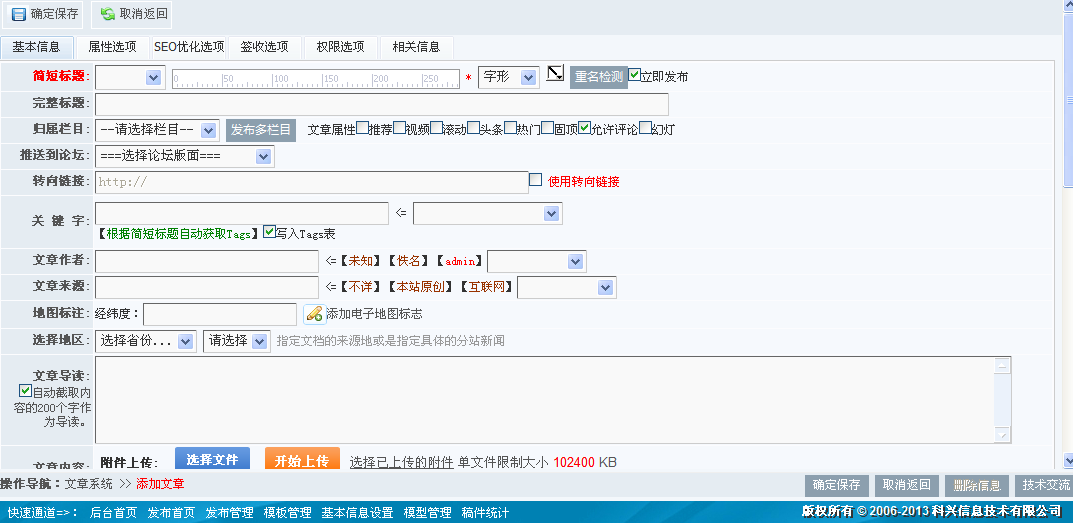
Task: Set author to admin
Action: tap(459, 261)
